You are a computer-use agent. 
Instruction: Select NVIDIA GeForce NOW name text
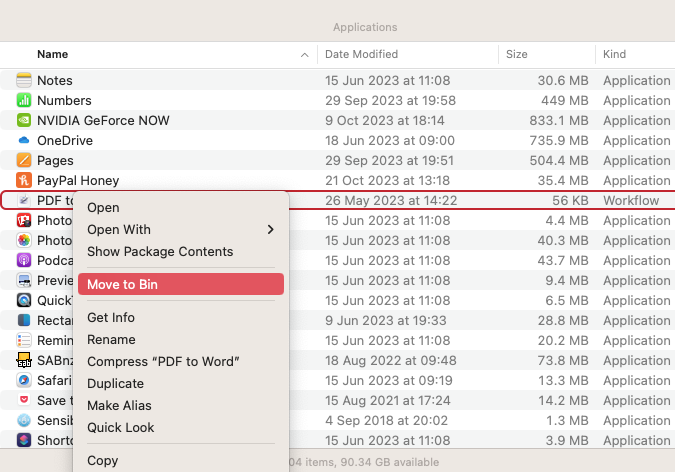point(103,121)
